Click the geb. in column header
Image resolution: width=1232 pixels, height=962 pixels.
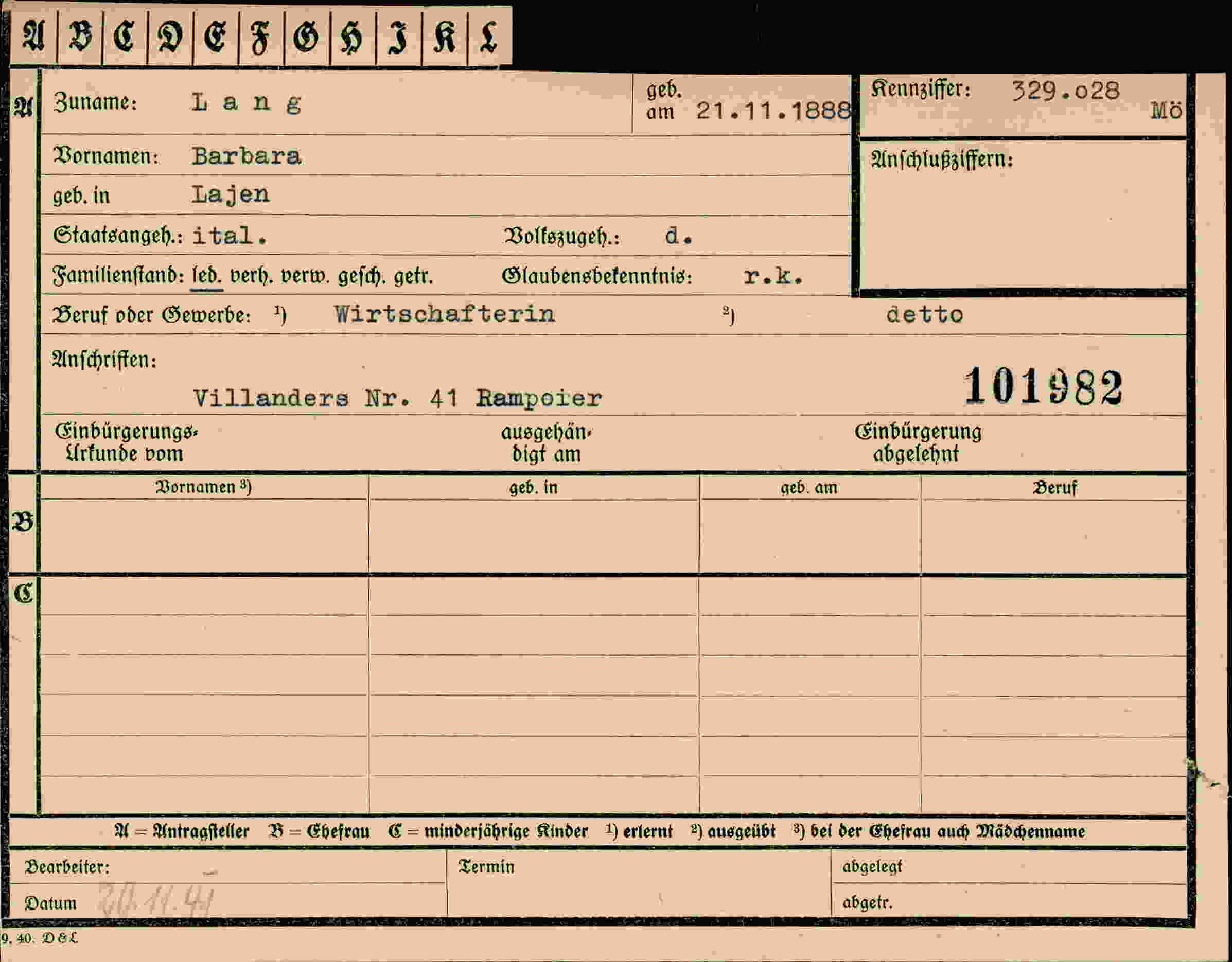pyautogui.click(x=533, y=487)
